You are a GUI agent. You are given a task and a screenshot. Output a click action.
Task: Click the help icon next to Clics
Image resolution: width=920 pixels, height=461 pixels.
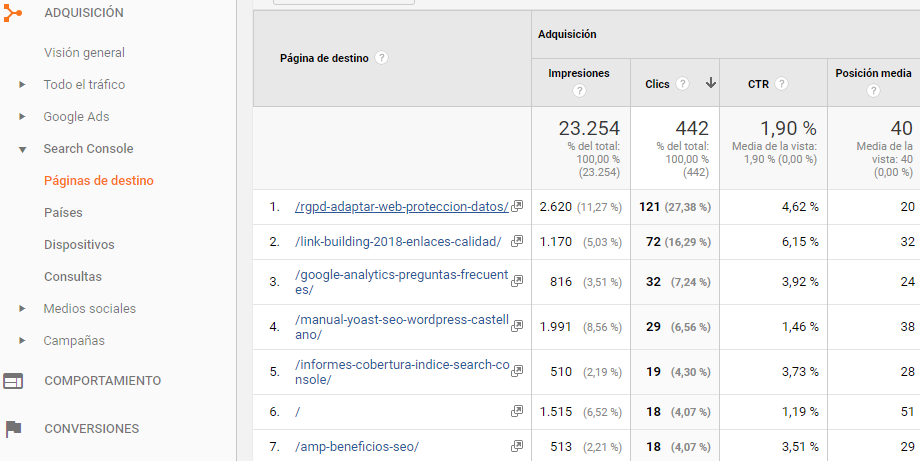[682, 84]
